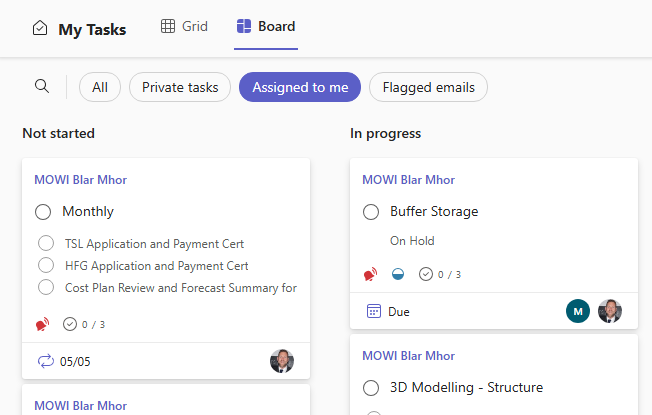Click the checklist 0/3 icon on Buffer Storage
Screen dimensions: 652x415
click(425, 274)
